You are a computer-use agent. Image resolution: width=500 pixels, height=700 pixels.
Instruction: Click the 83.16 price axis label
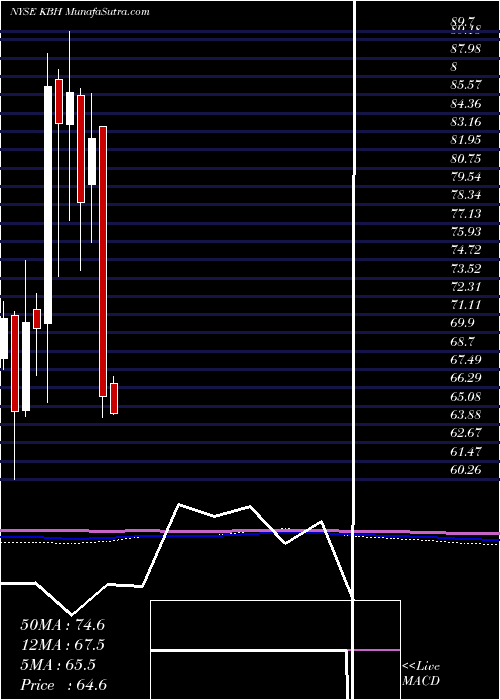tap(466, 121)
